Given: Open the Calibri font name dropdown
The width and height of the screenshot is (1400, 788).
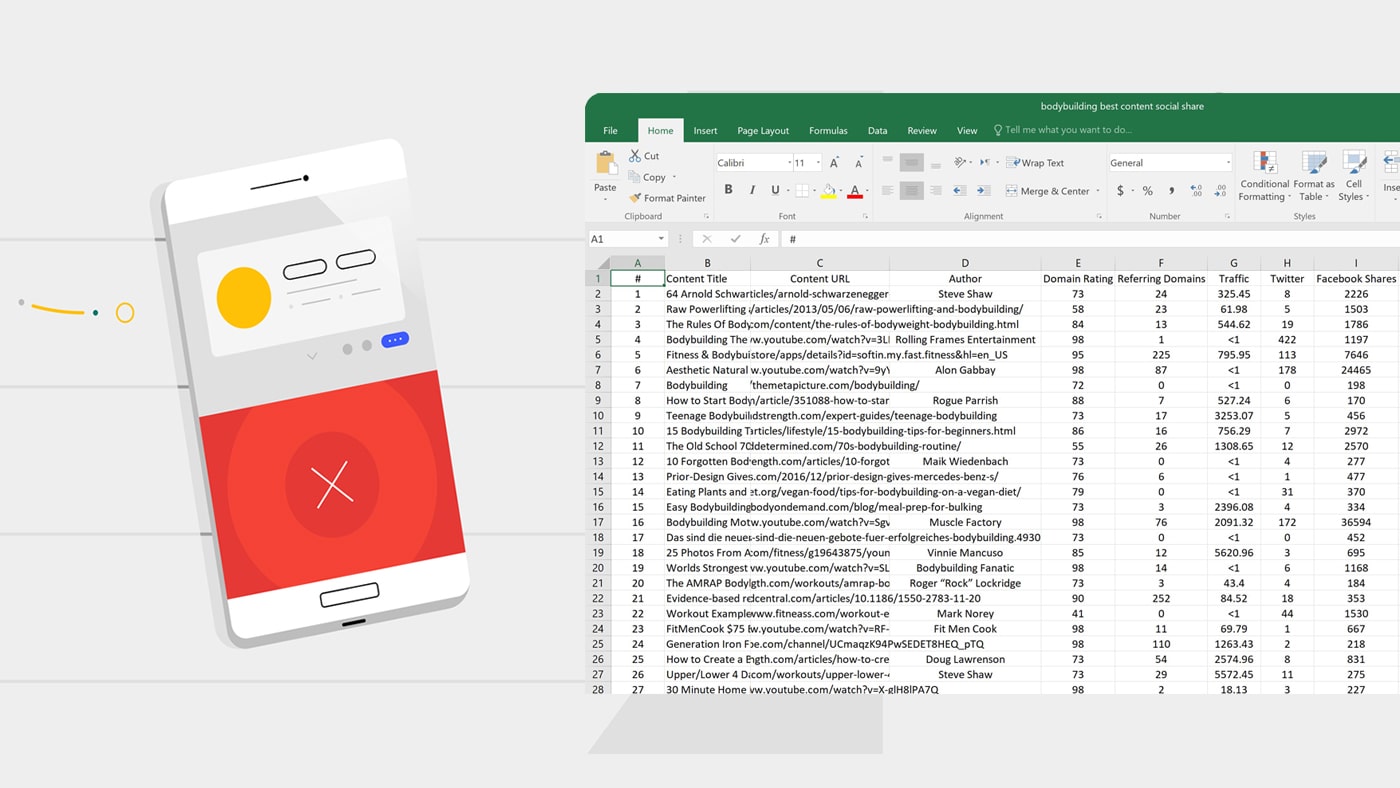Looking at the screenshot, I should click(788, 163).
